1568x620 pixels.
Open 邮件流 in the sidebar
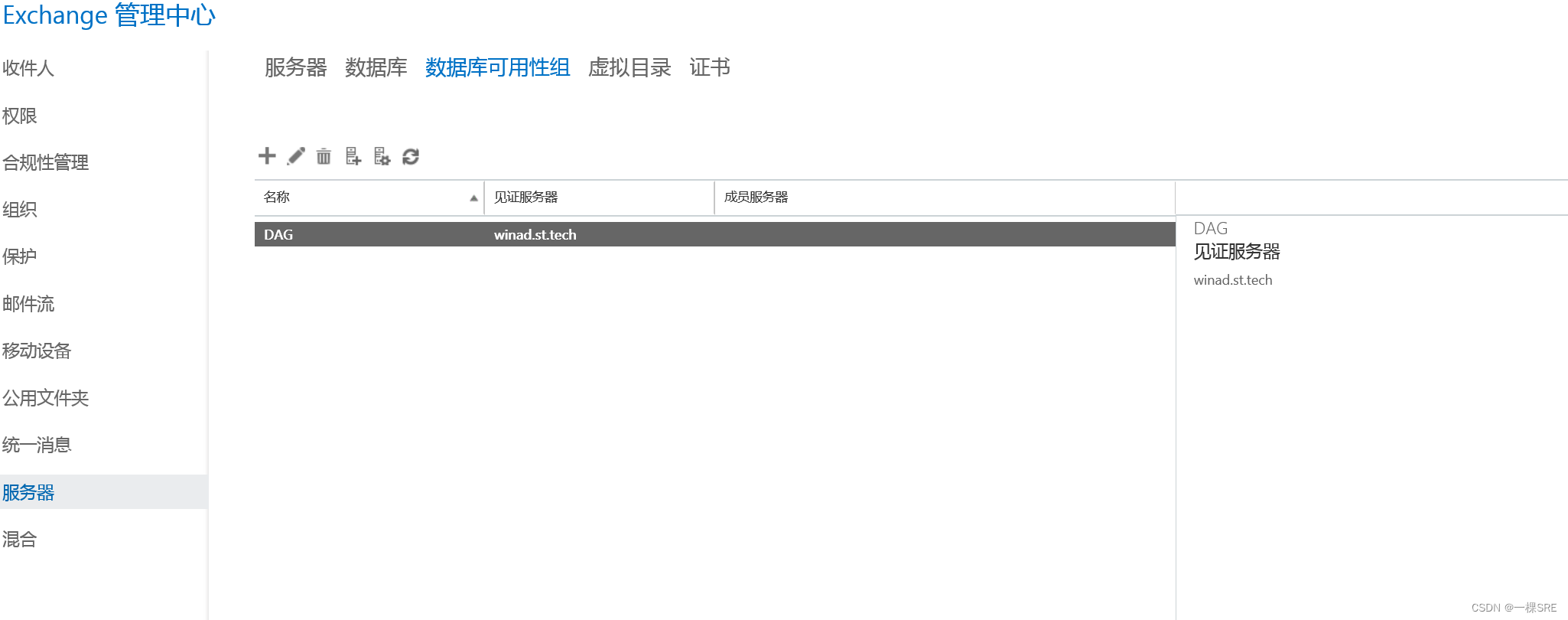pos(28,304)
